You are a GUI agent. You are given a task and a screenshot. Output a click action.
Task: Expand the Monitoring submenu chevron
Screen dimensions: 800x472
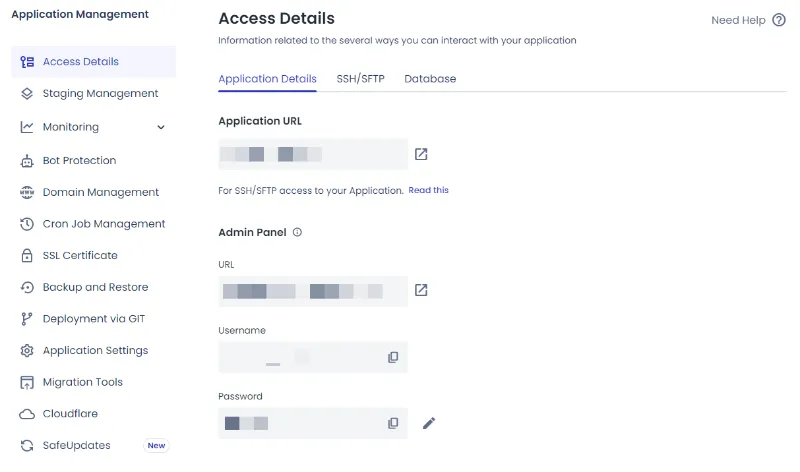(161, 127)
